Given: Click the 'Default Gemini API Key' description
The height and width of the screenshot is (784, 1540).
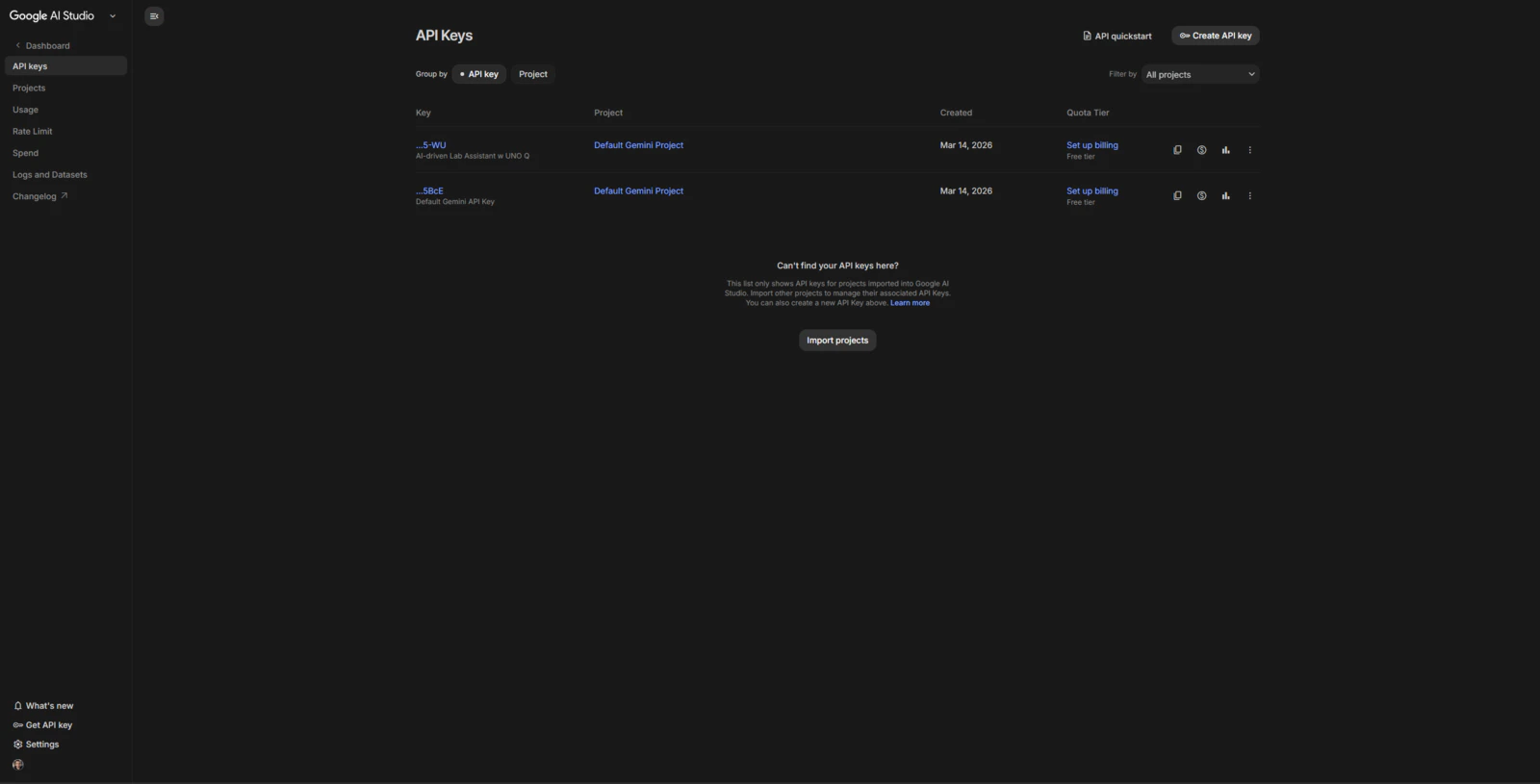Looking at the screenshot, I should [455, 202].
